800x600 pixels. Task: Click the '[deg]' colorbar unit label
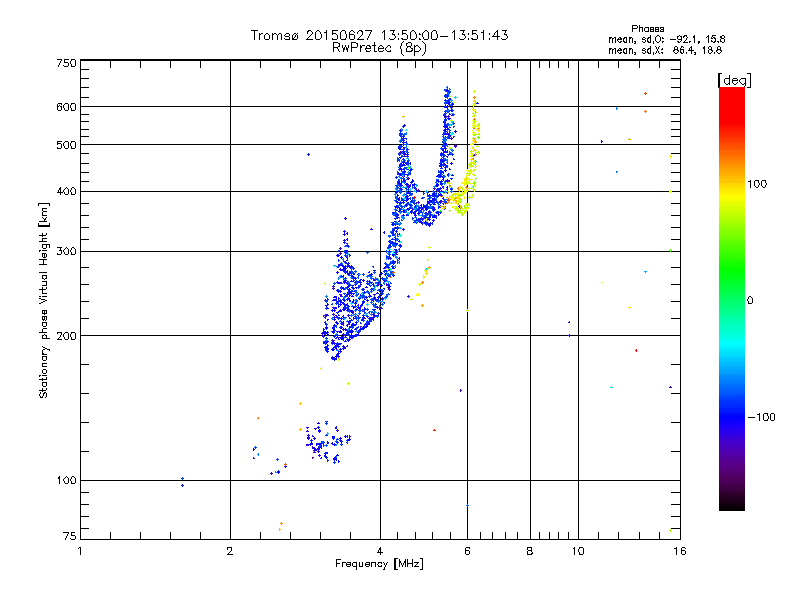[x=734, y=80]
